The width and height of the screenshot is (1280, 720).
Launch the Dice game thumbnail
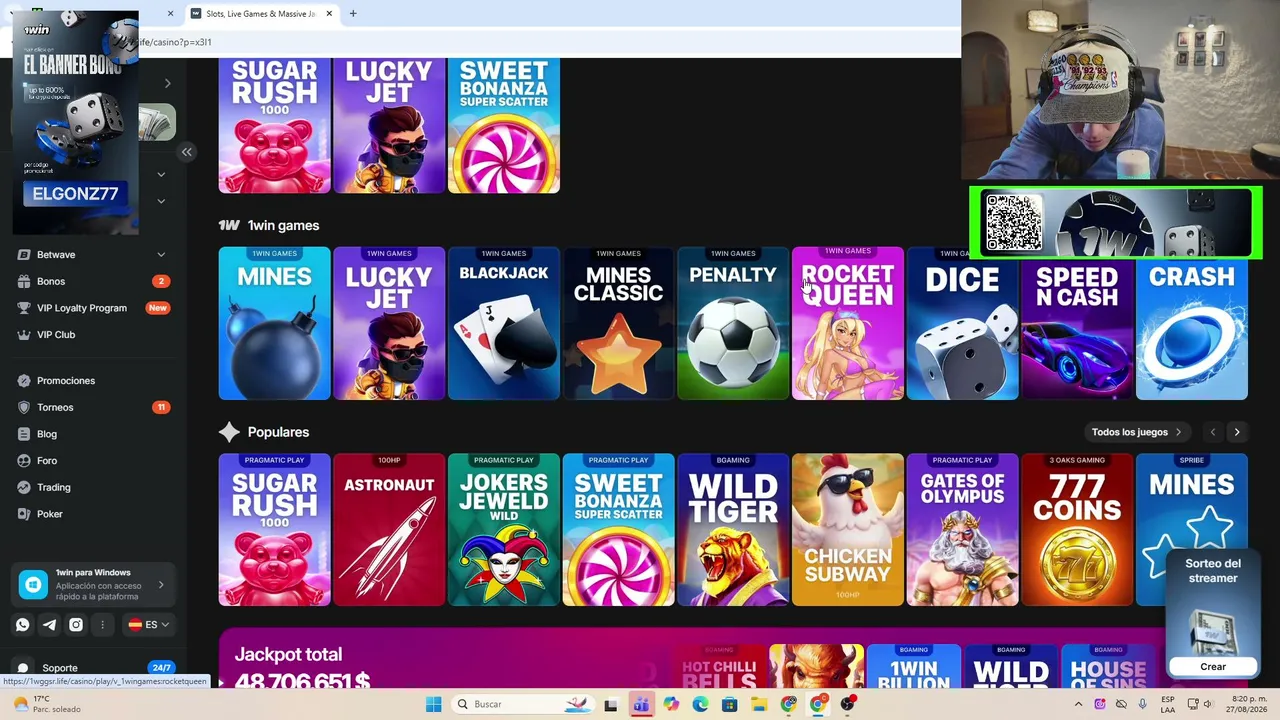(962, 323)
